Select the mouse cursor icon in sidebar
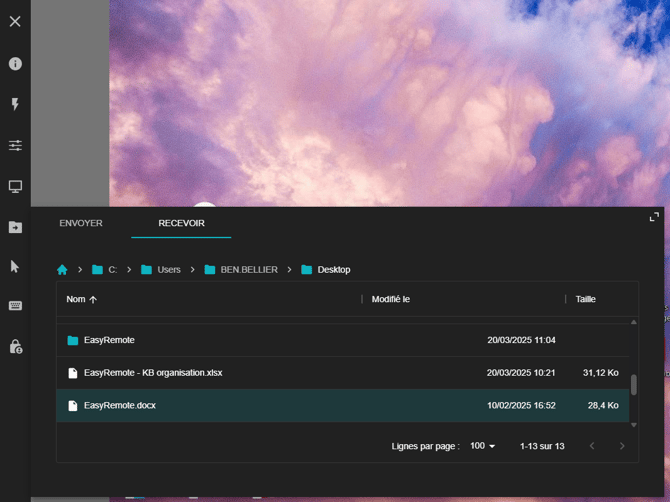670x502 pixels. (15, 267)
